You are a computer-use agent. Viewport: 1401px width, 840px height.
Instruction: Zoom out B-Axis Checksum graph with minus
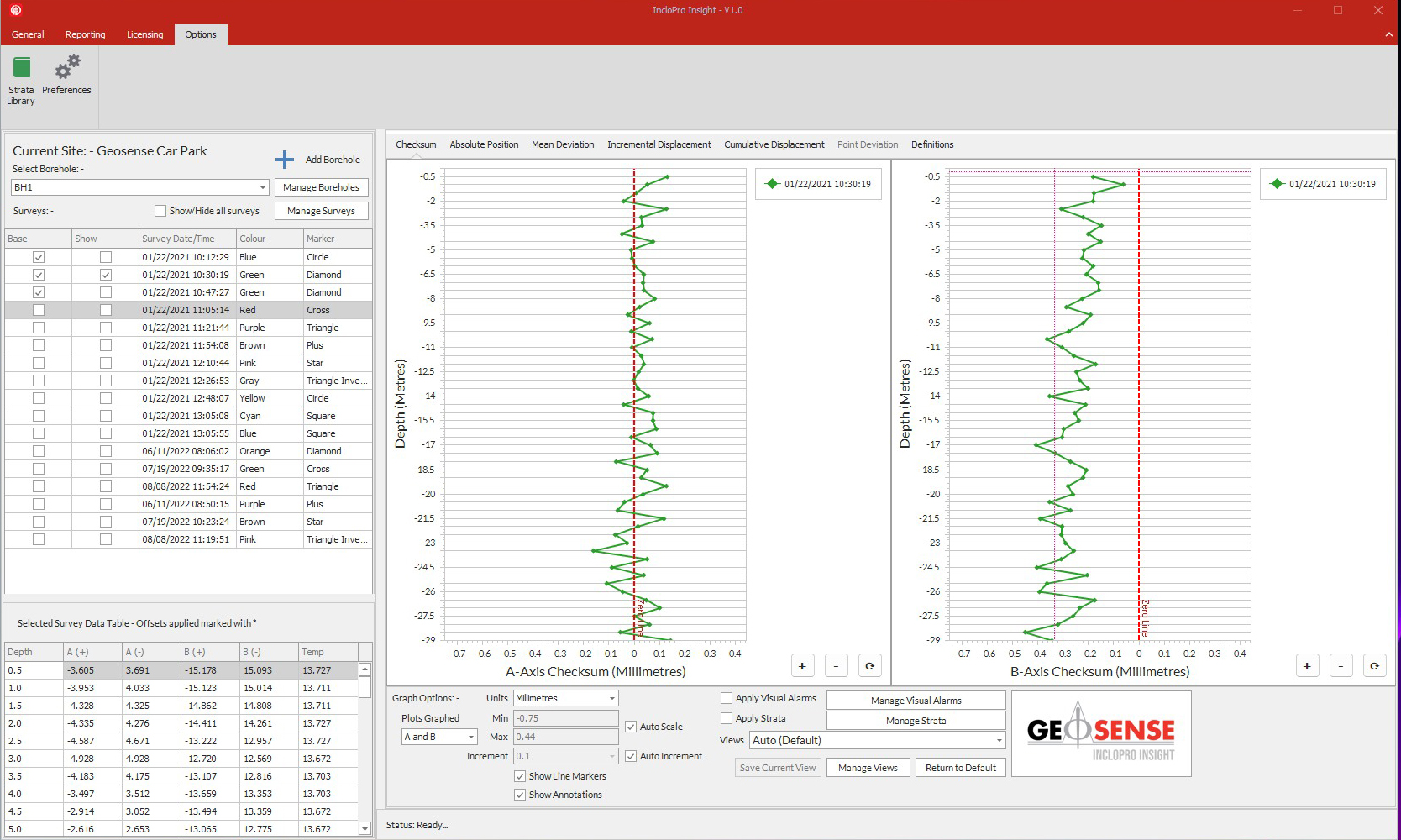click(x=1341, y=666)
